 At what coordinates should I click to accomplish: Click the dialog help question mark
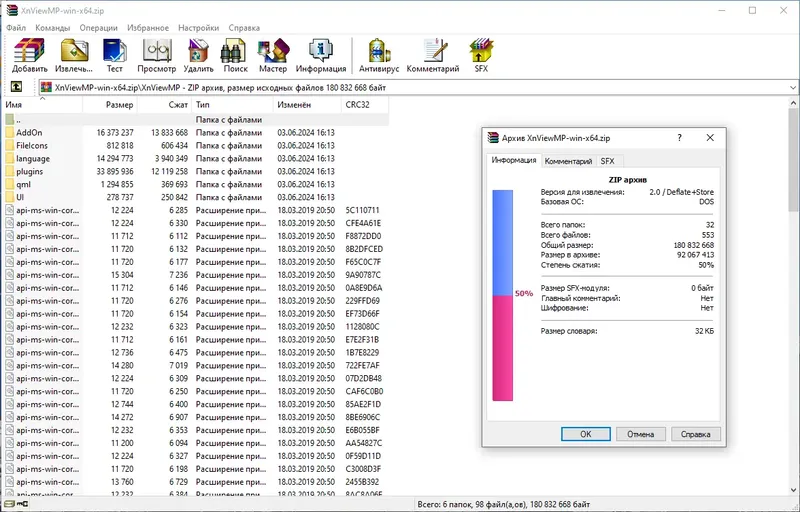coord(679,138)
